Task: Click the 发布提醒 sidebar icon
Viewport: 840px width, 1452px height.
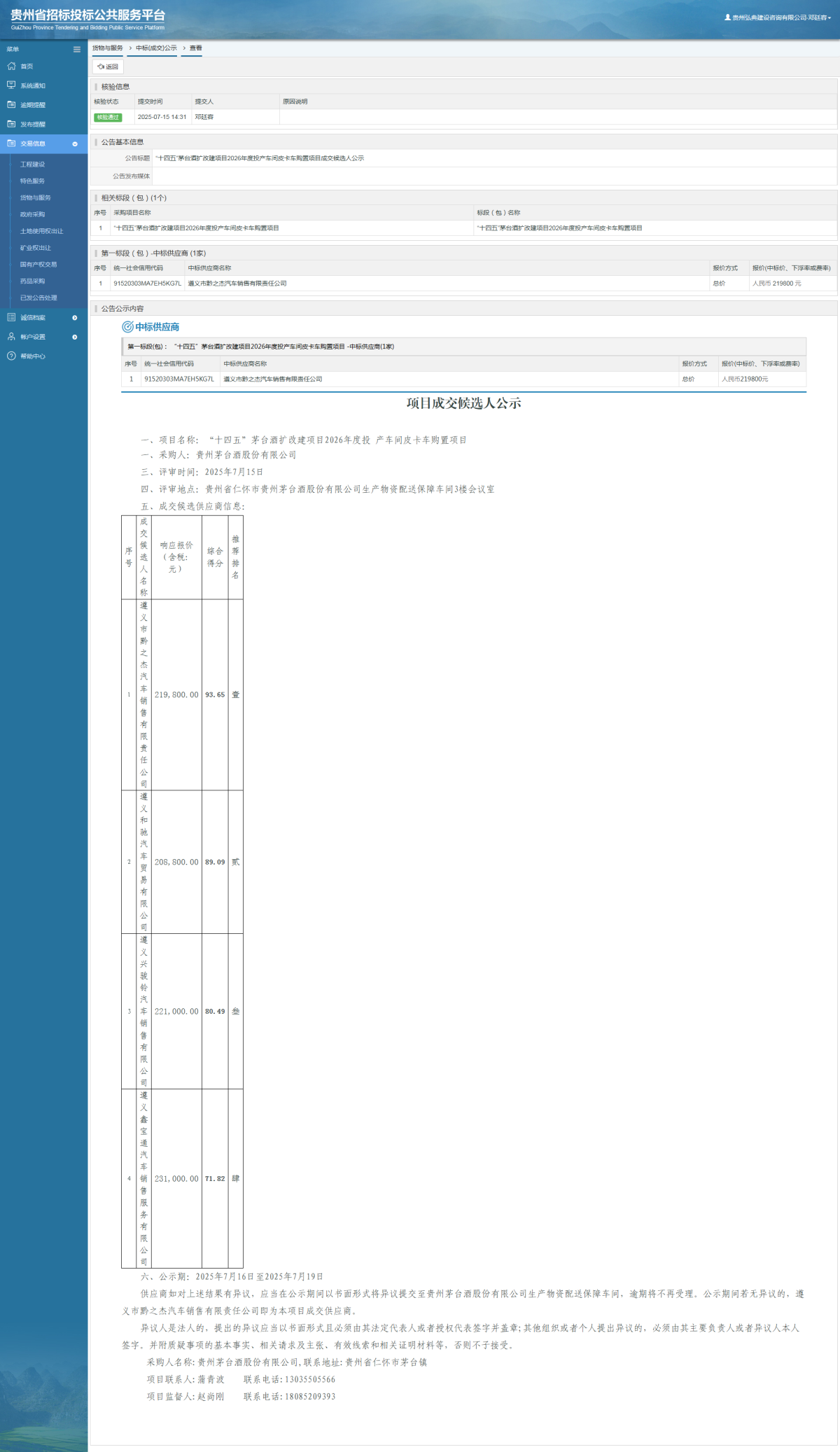Action: click(11, 124)
